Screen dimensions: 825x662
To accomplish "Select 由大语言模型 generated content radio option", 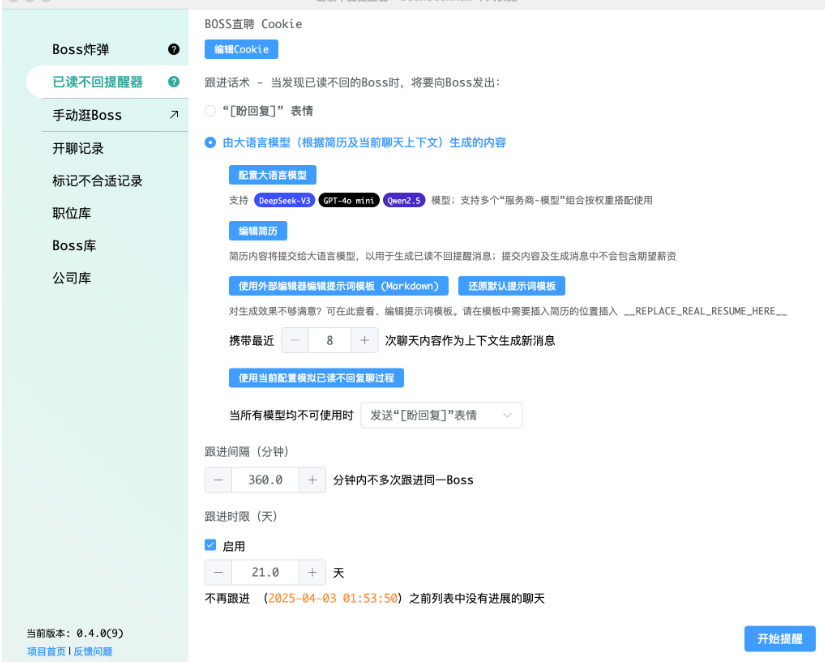I will (210, 143).
